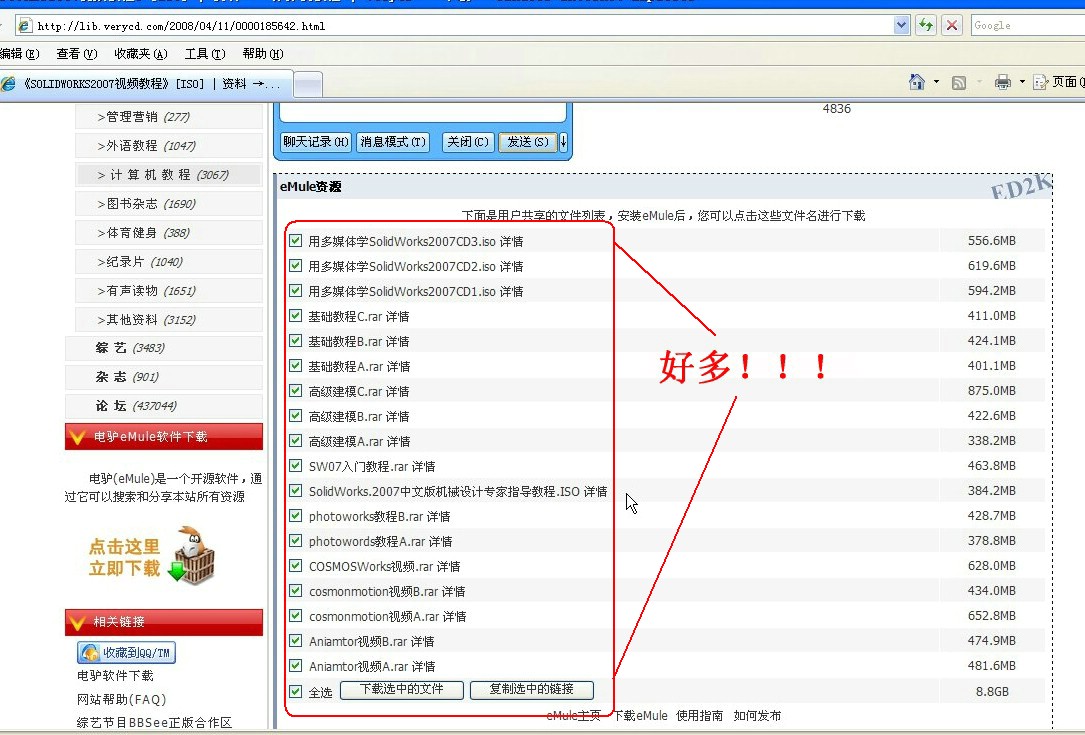Click the chat message text area

[x=423, y=112]
